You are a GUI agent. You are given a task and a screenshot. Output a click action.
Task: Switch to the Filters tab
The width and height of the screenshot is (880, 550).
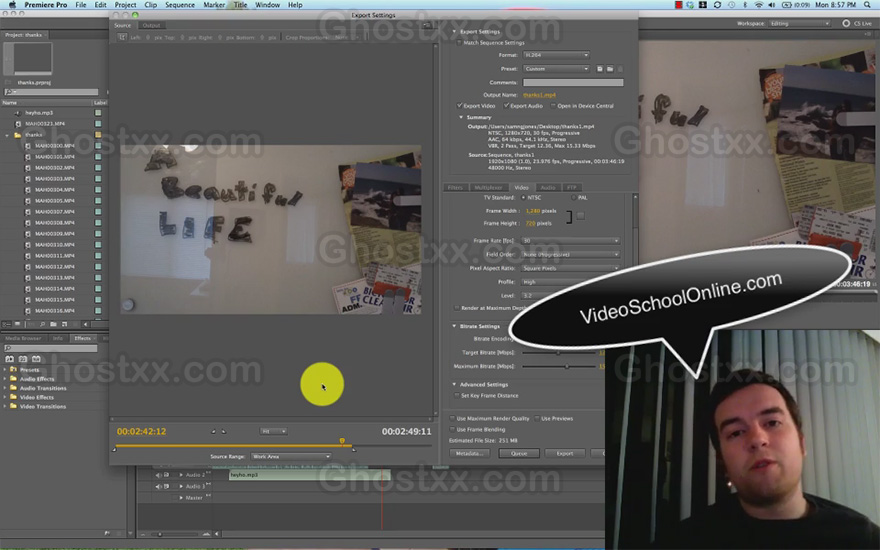(455, 187)
